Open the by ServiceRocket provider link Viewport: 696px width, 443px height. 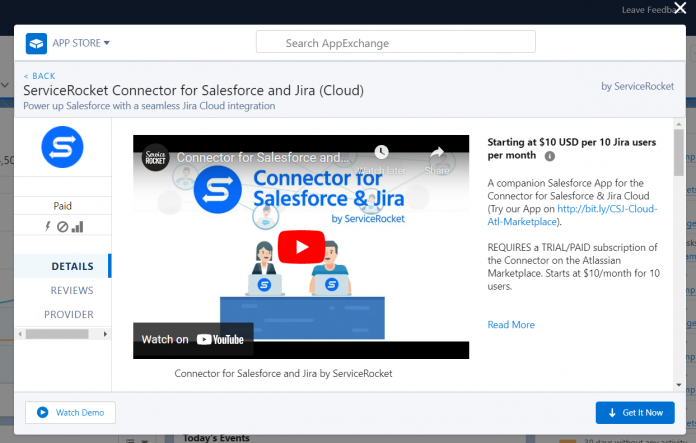click(635, 86)
